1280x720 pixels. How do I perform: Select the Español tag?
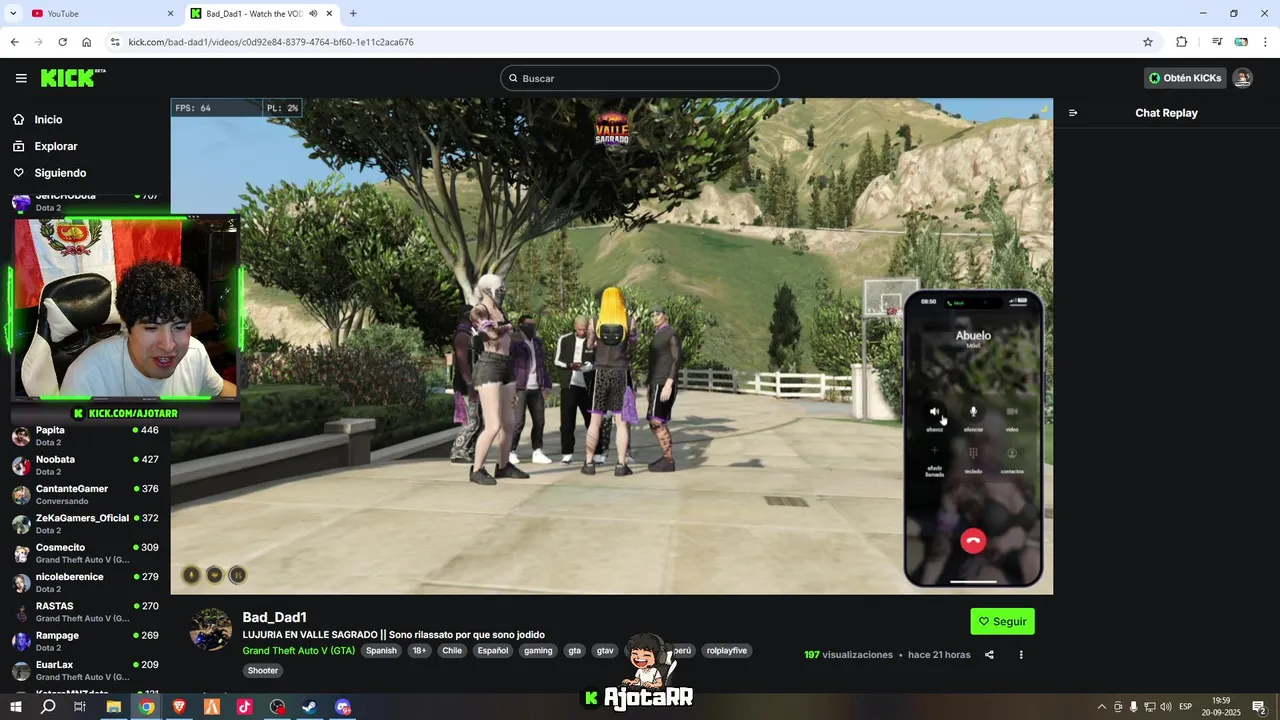pos(492,650)
